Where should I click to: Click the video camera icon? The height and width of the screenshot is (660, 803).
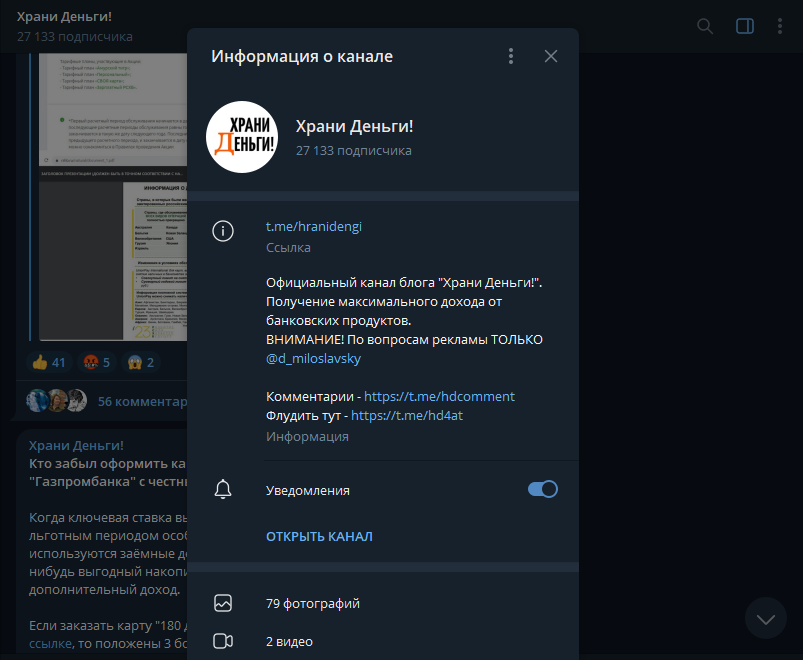pyautogui.click(x=223, y=641)
